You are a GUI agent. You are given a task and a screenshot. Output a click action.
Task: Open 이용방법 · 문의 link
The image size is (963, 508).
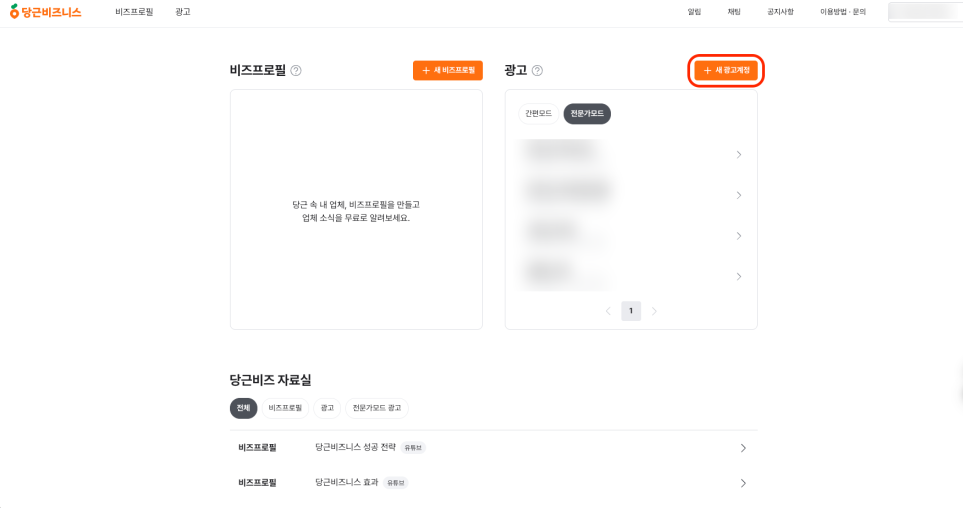[x=843, y=12]
